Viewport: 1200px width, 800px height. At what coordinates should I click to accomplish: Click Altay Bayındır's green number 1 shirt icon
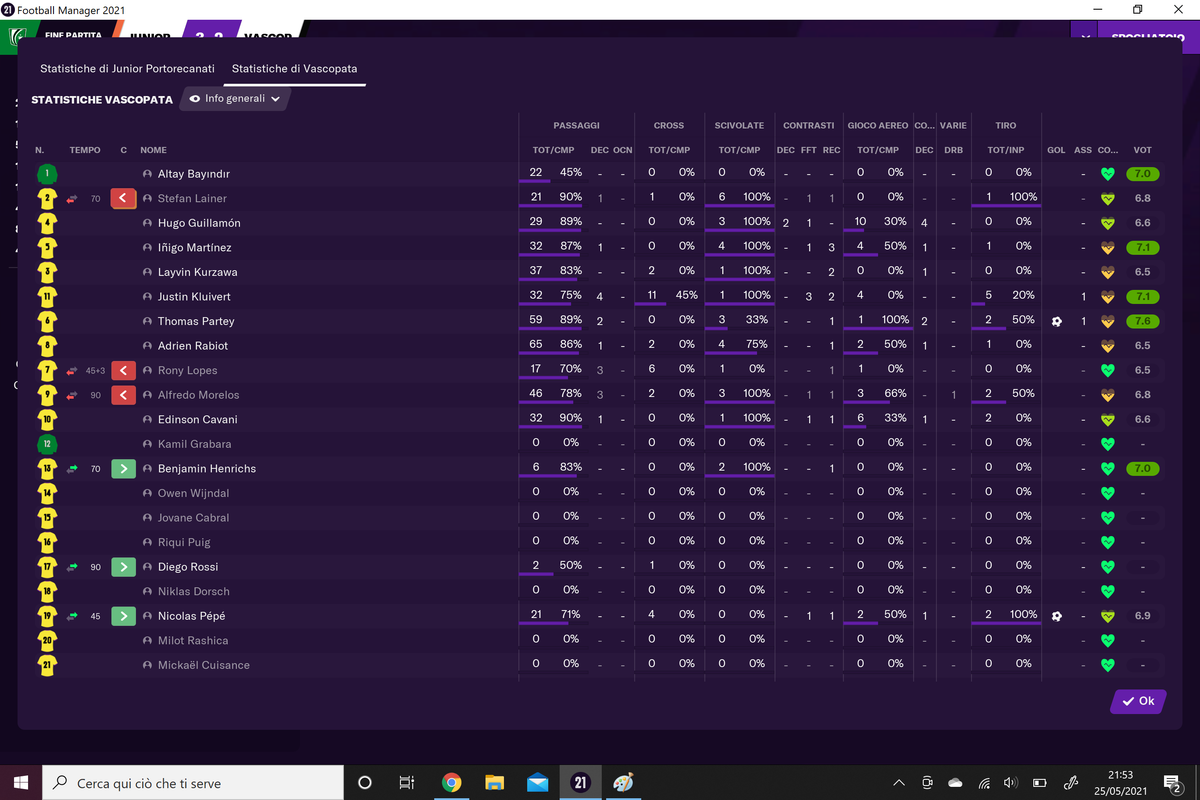[x=47, y=174]
